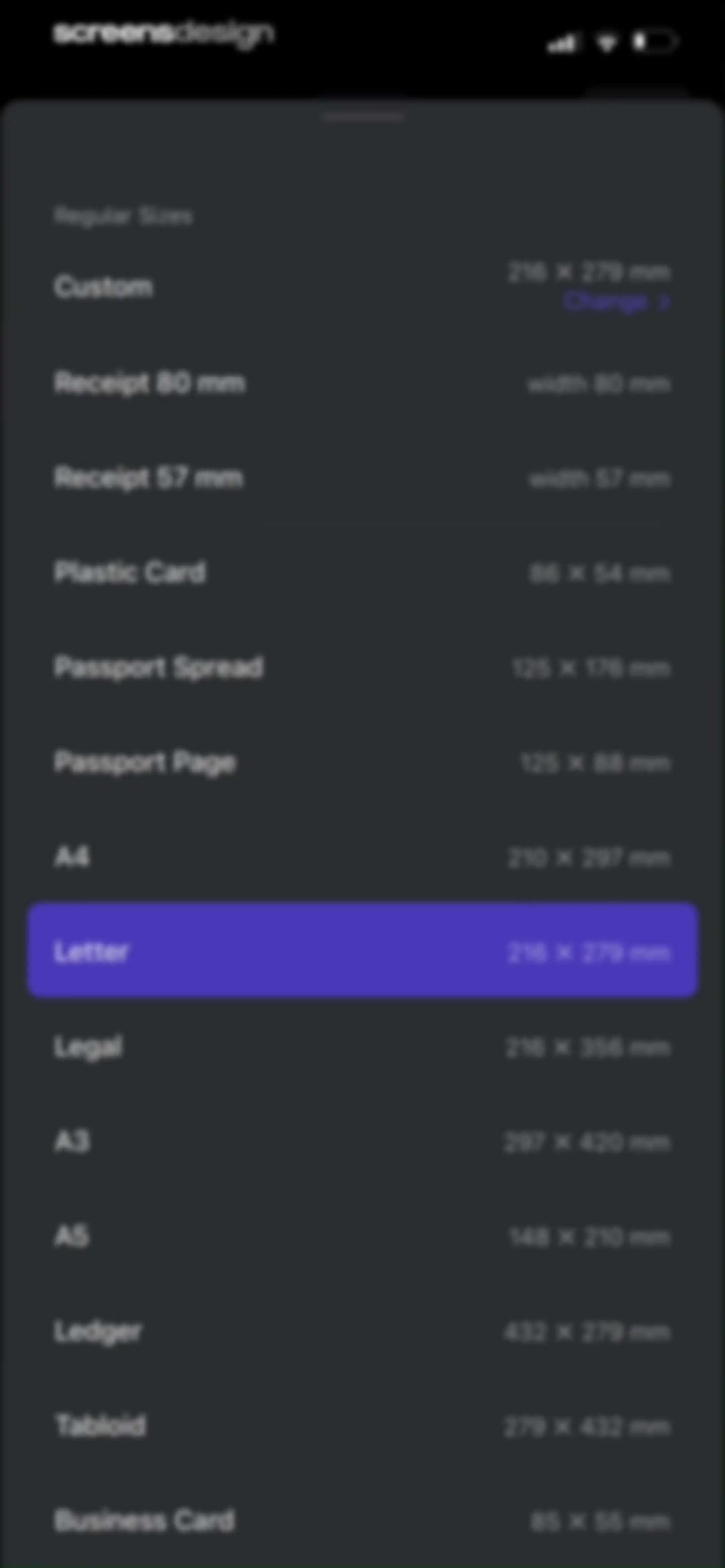Pick Business Card size
Screen dimensions: 725x1568
pyautogui.click(x=362, y=1521)
